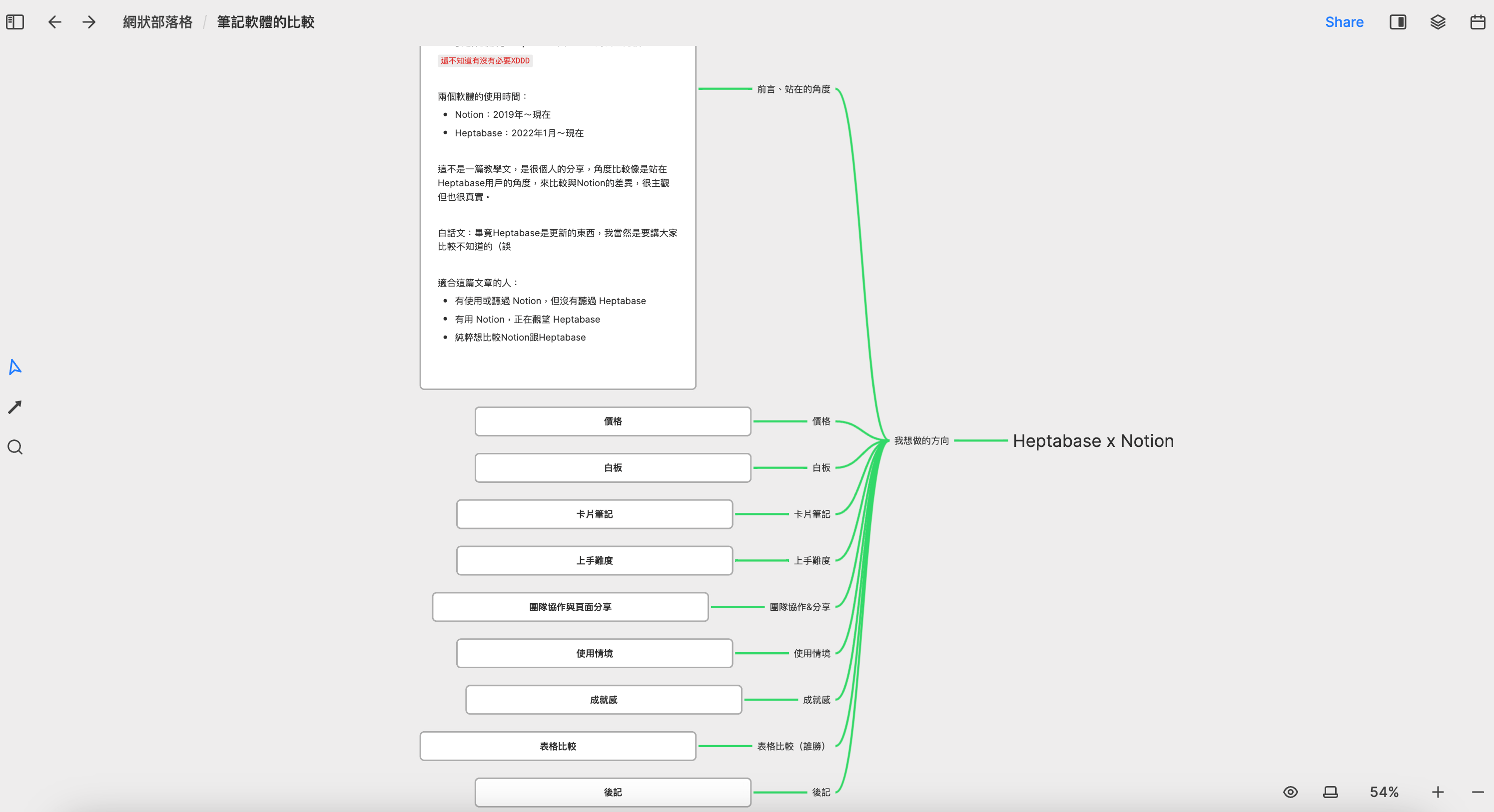
Task: Click the 我想做的方向 mindmap node
Action: pyautogui.click(x=921, y=440)
